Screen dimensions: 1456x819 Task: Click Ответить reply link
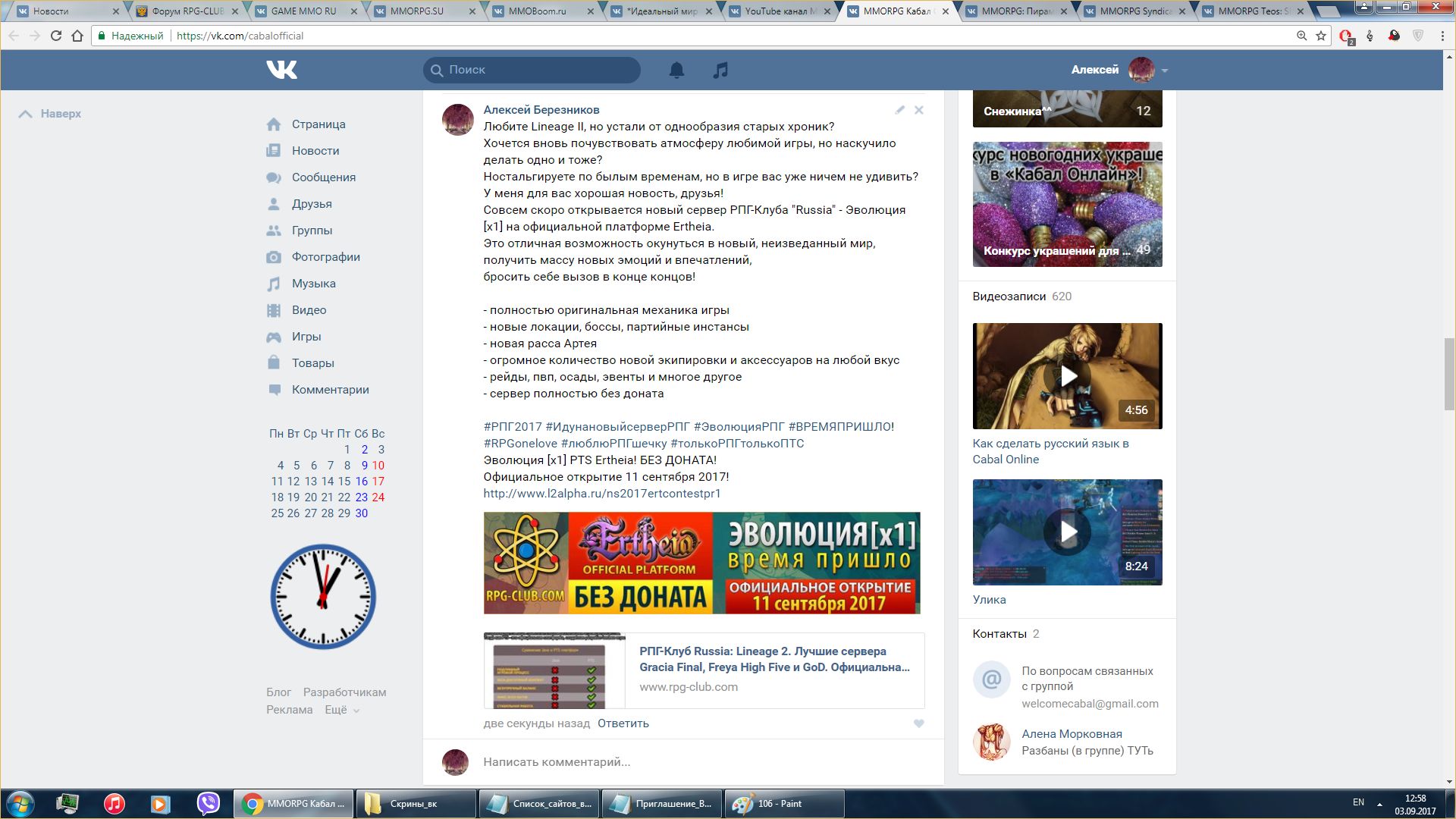click(623, 723)
